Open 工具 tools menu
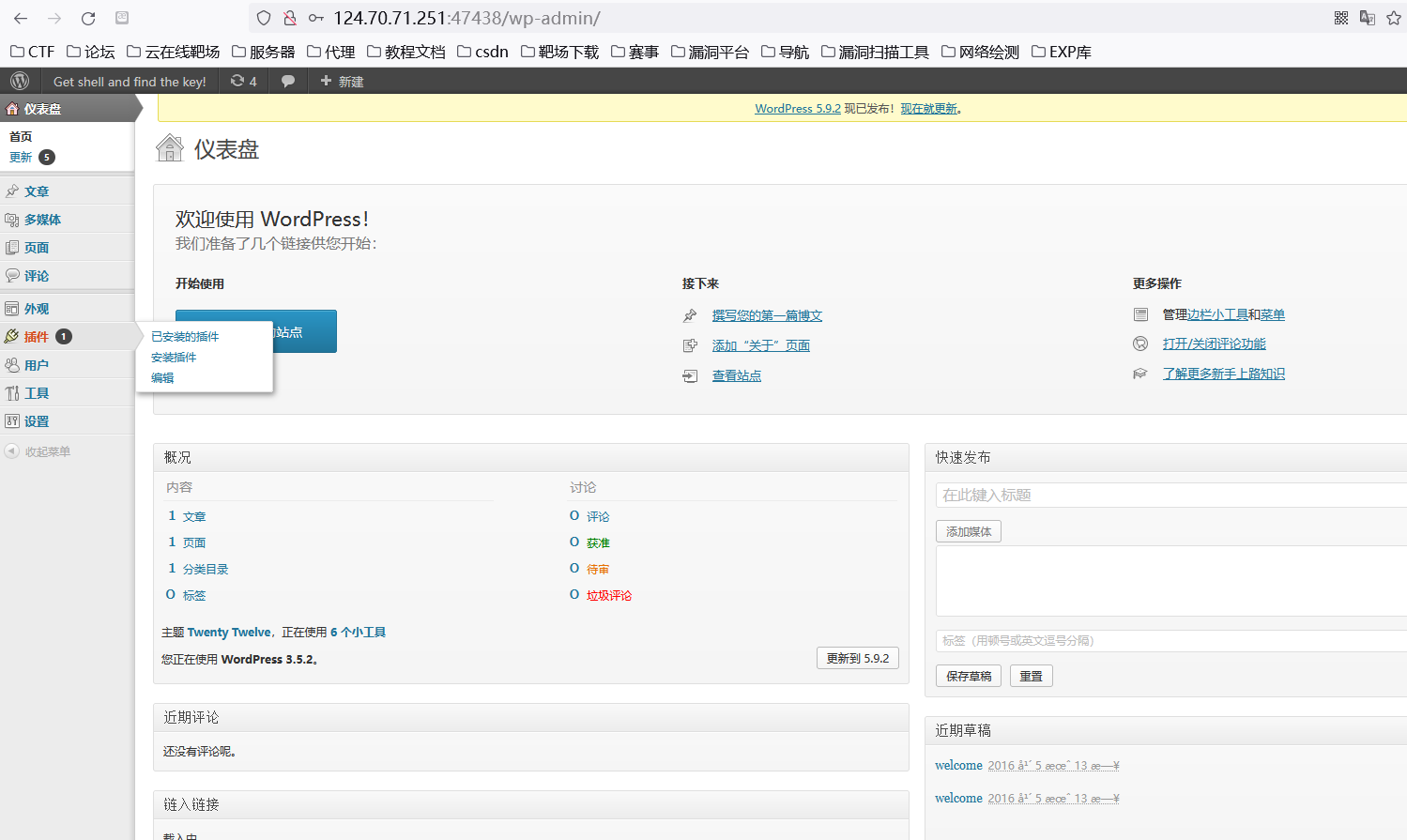The image size is (1407, 840). pyautogui.click(x=67, y=392)
